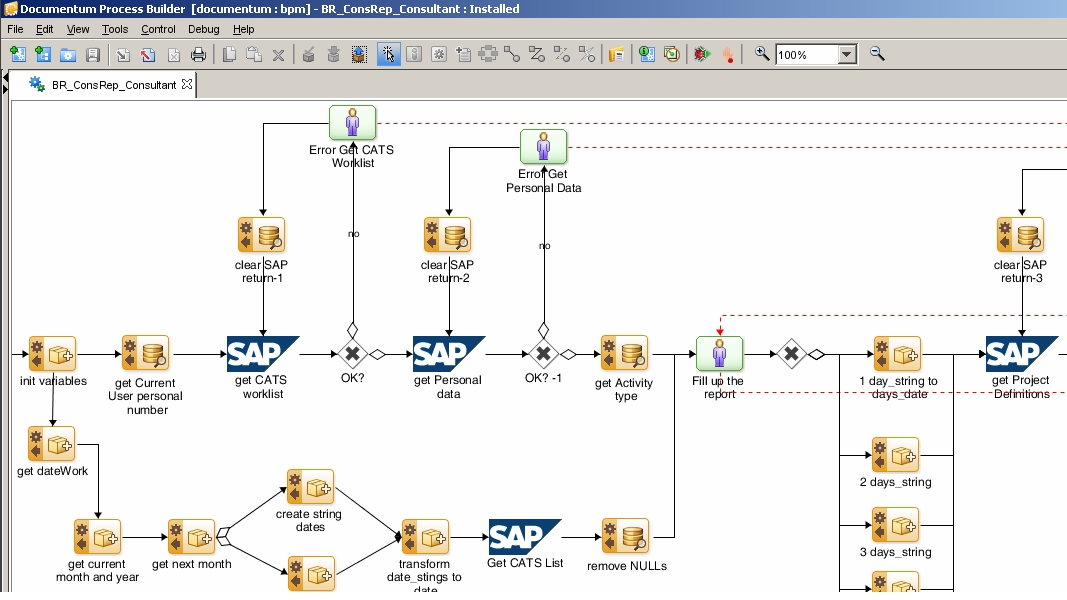Open the Debug menu
The height and width of the screenshot is (600, 1067).
(203, 30)
